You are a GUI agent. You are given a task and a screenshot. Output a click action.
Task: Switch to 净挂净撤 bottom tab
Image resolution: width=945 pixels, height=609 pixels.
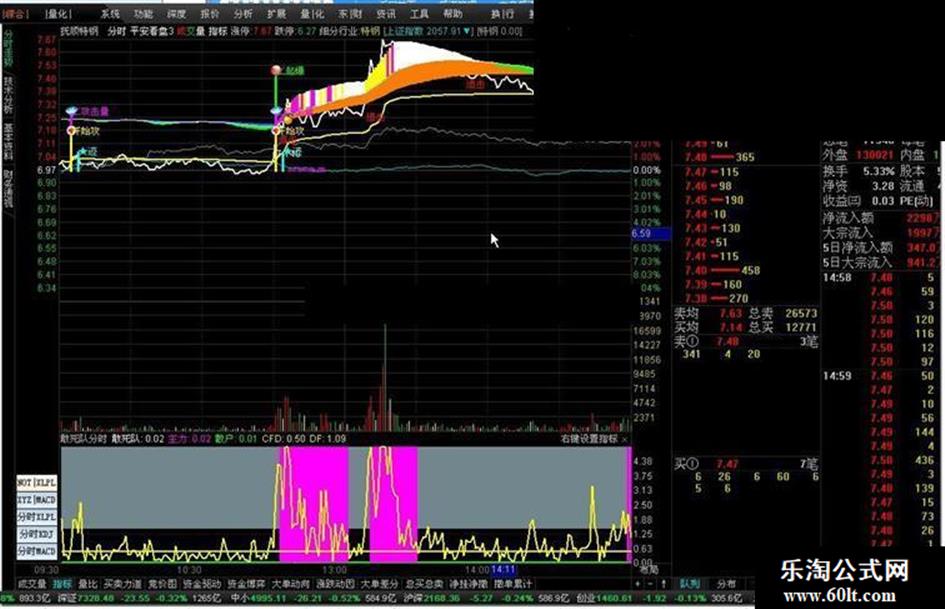point(468,584)
